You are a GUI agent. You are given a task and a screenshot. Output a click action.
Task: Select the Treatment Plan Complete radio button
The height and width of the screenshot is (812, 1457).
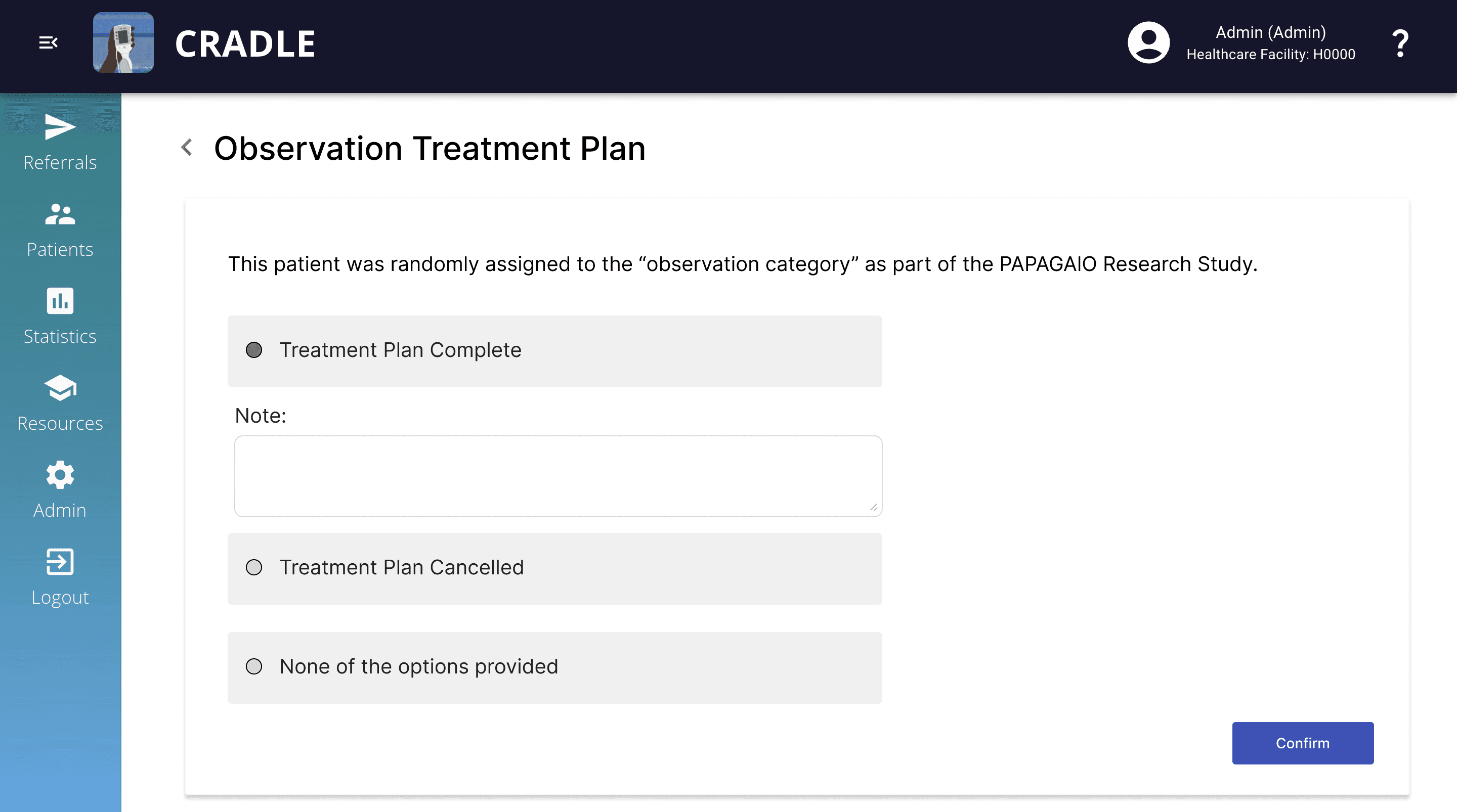tap(254, 350)
